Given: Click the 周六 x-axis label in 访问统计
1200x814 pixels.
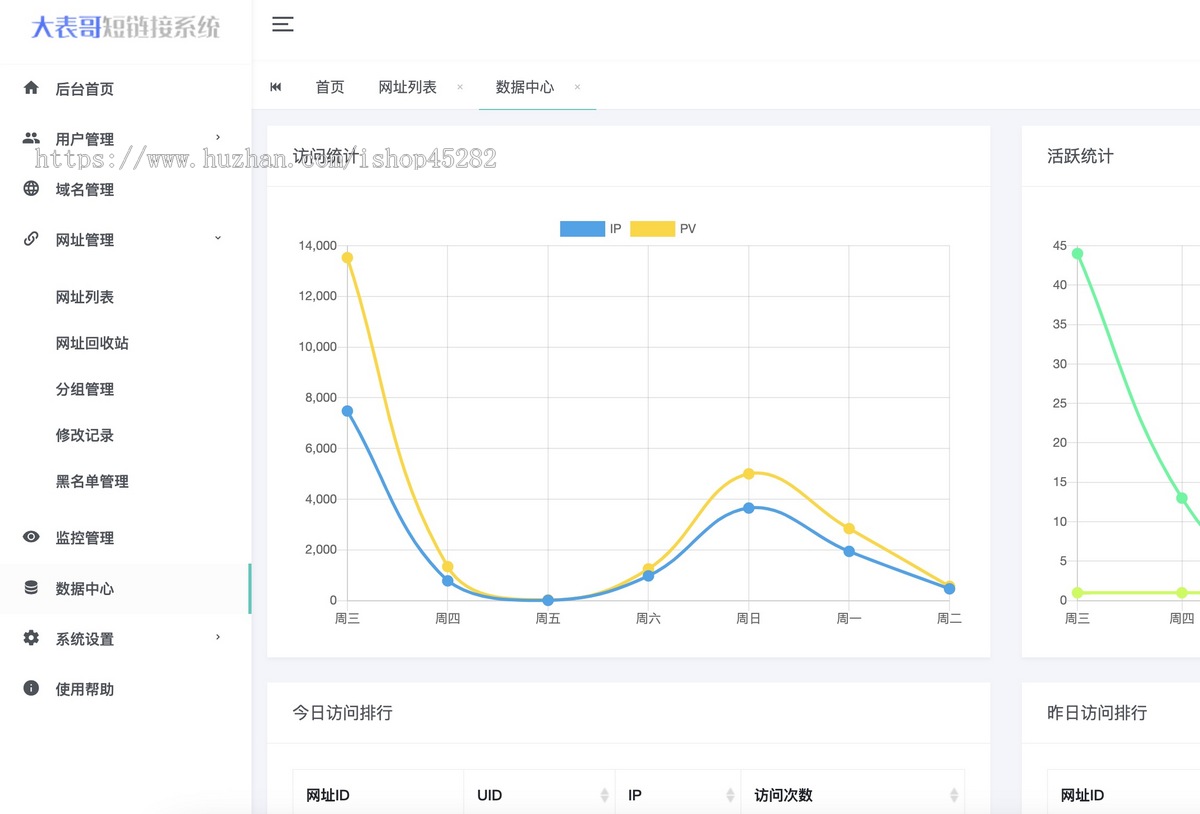Looking at the screenshot, I should [x=648, y=619].
